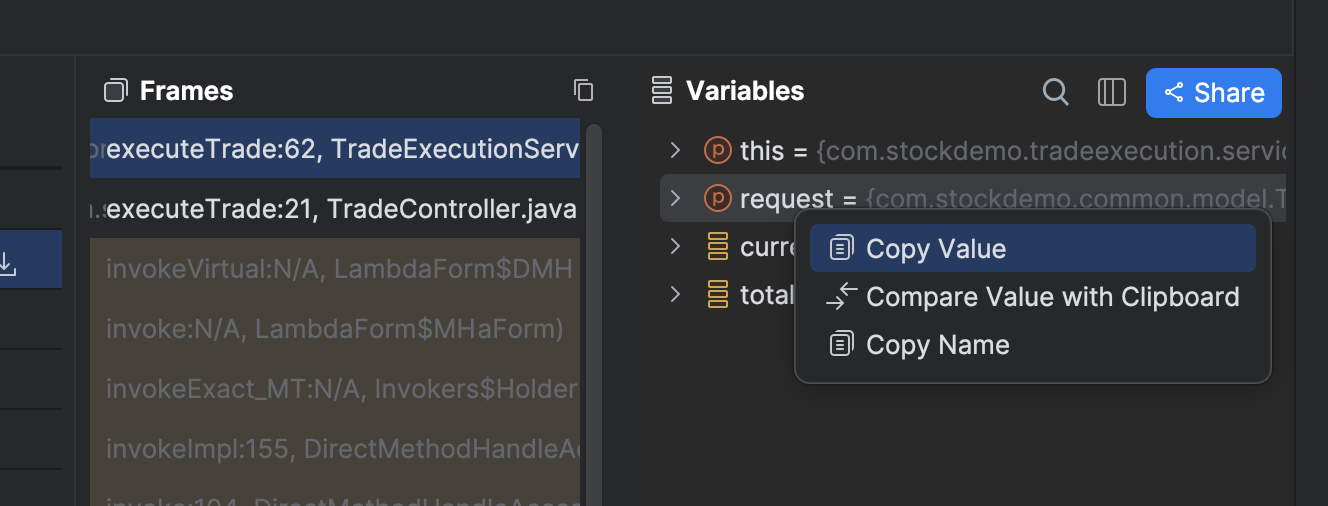Click the parameter icon beside 'this'
The height and width of the screenshot is (506, 1328).
pos(718,151)
